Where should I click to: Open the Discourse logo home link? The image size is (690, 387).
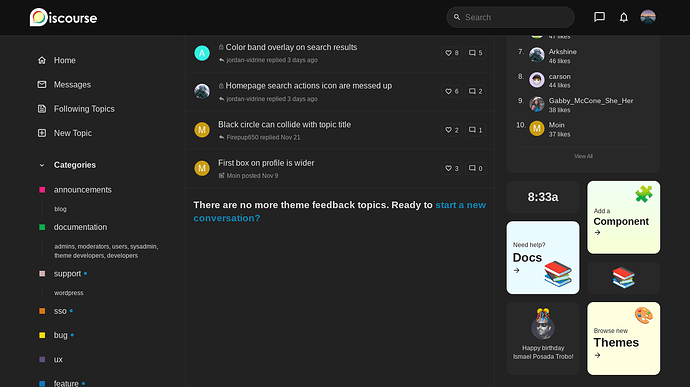(63, 18)
